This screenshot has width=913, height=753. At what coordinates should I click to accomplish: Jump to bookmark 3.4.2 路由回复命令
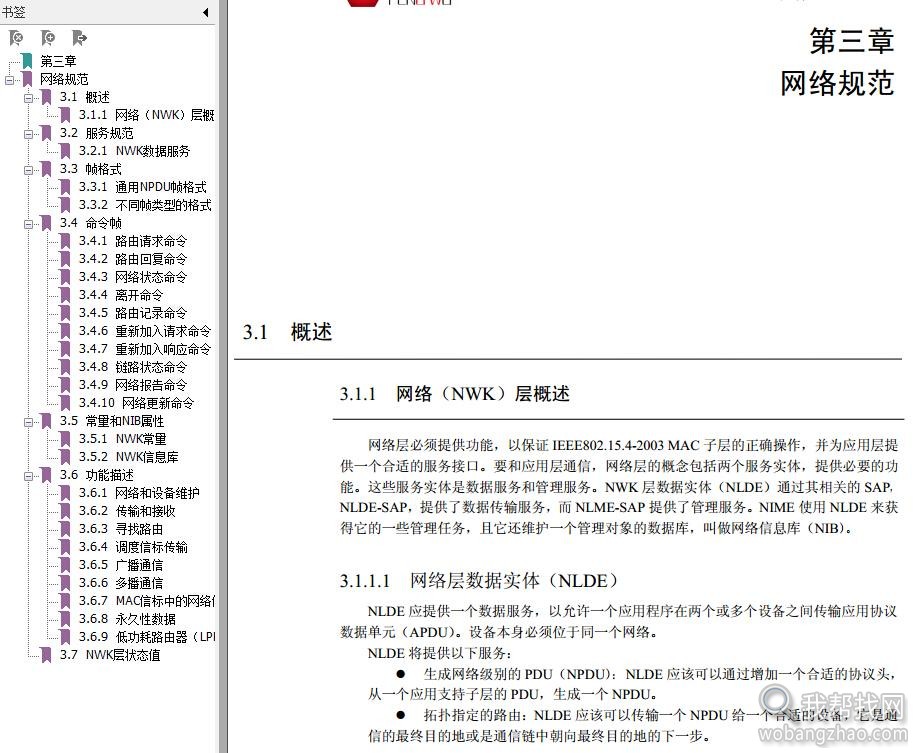[133, 259]
